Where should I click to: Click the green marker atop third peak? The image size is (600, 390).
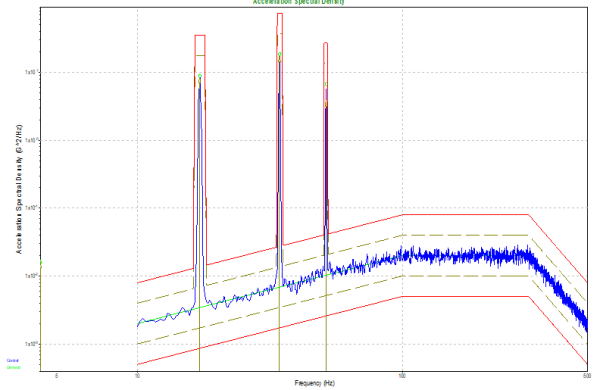click(x=326, y=84)
